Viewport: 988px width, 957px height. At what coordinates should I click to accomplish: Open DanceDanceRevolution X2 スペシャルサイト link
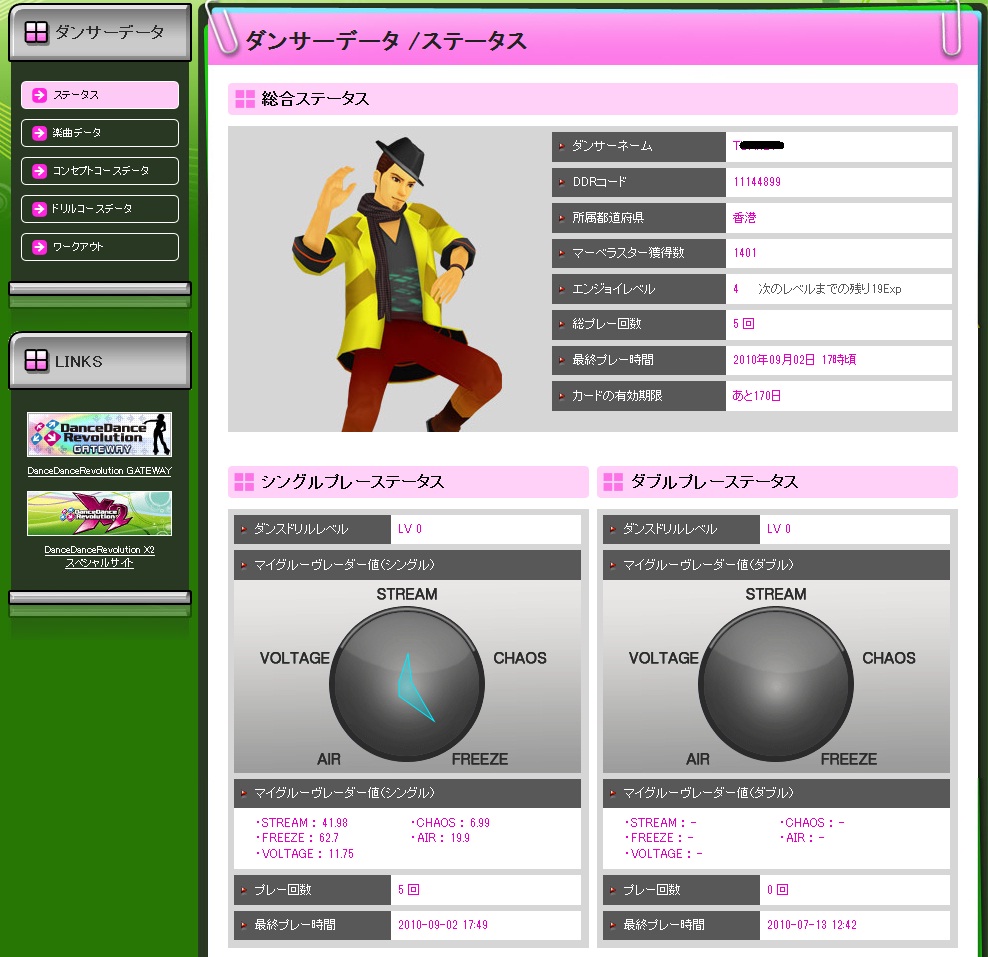(x=99, y=556)
